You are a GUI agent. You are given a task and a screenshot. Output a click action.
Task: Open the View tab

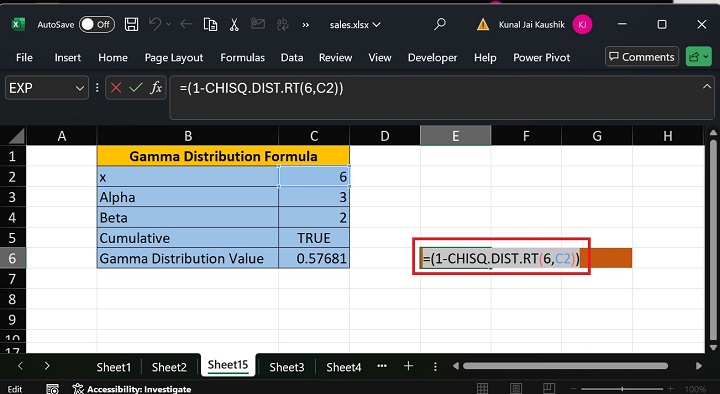[380, 57]
